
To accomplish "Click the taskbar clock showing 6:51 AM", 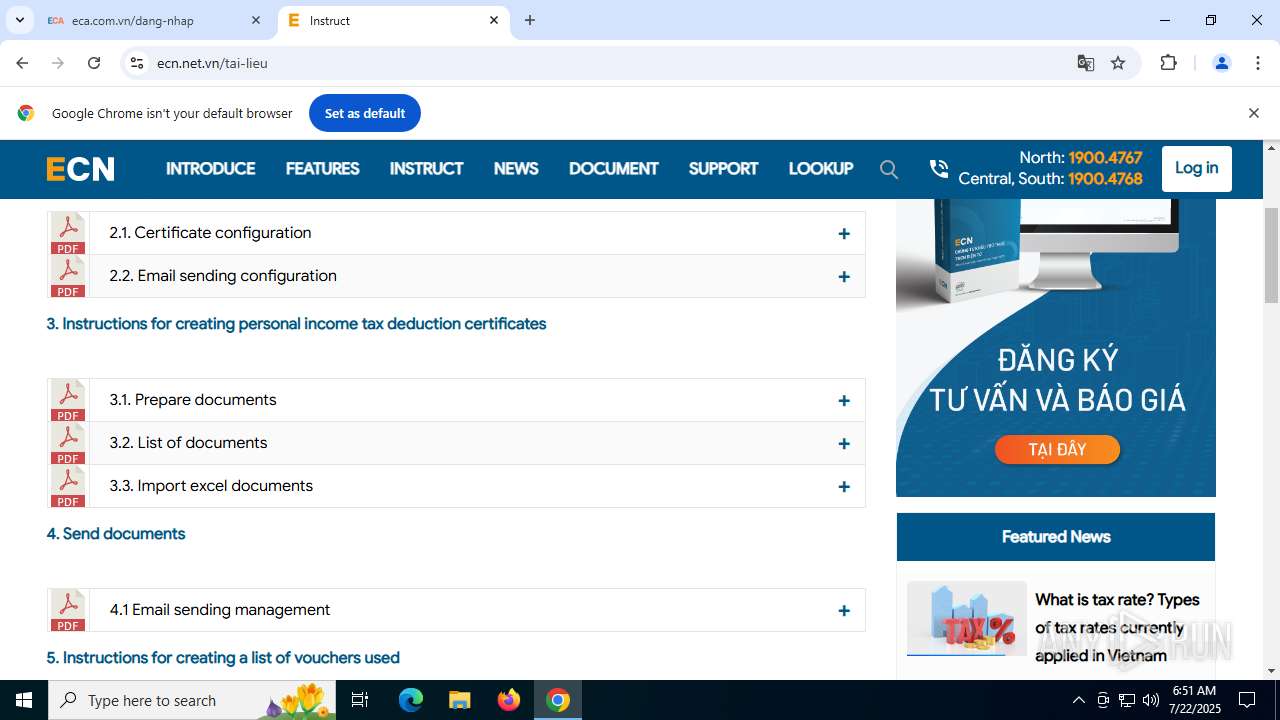I will pyautogui.click(x=1193, y=700).
